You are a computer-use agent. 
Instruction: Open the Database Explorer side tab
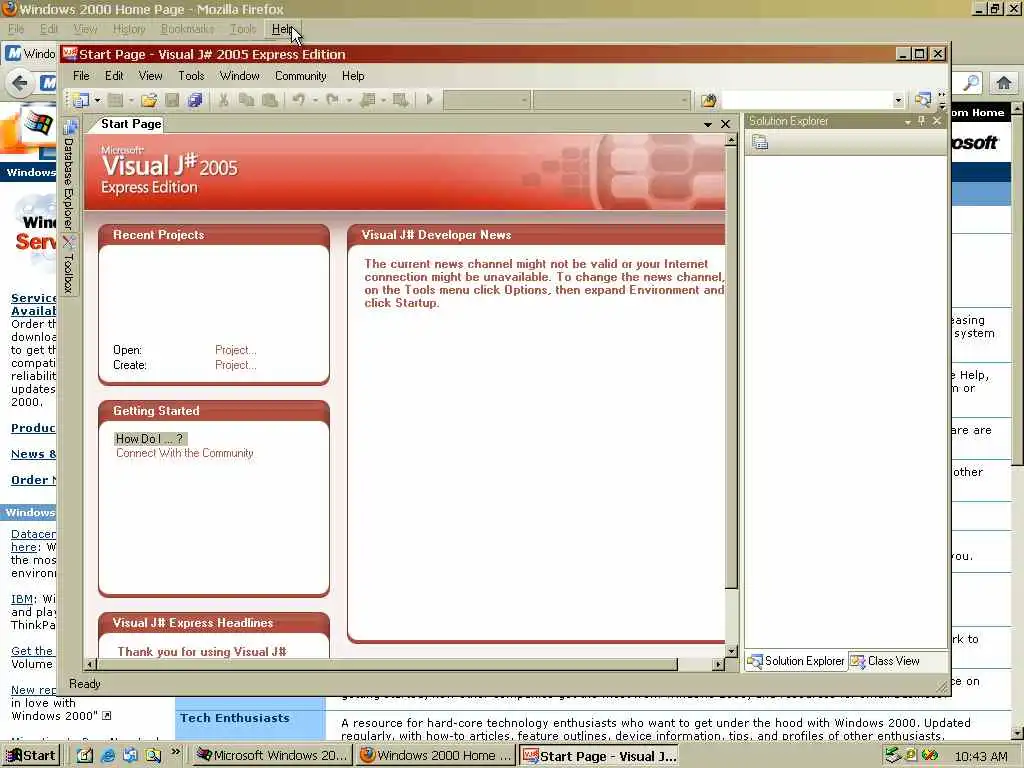[x=69, y=174]
